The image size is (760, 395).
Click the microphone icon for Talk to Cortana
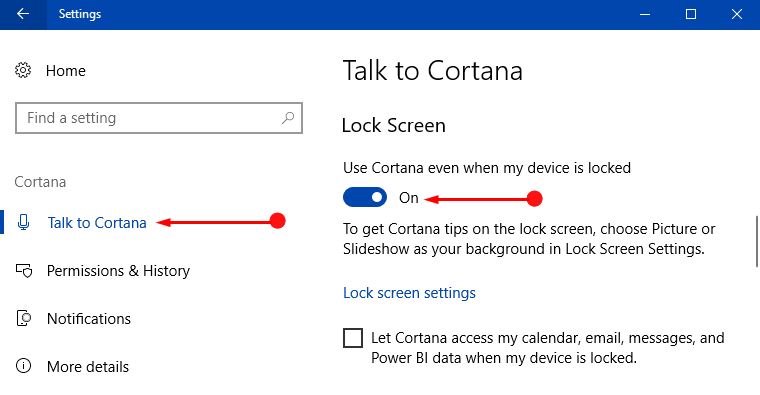coord(23,222)
